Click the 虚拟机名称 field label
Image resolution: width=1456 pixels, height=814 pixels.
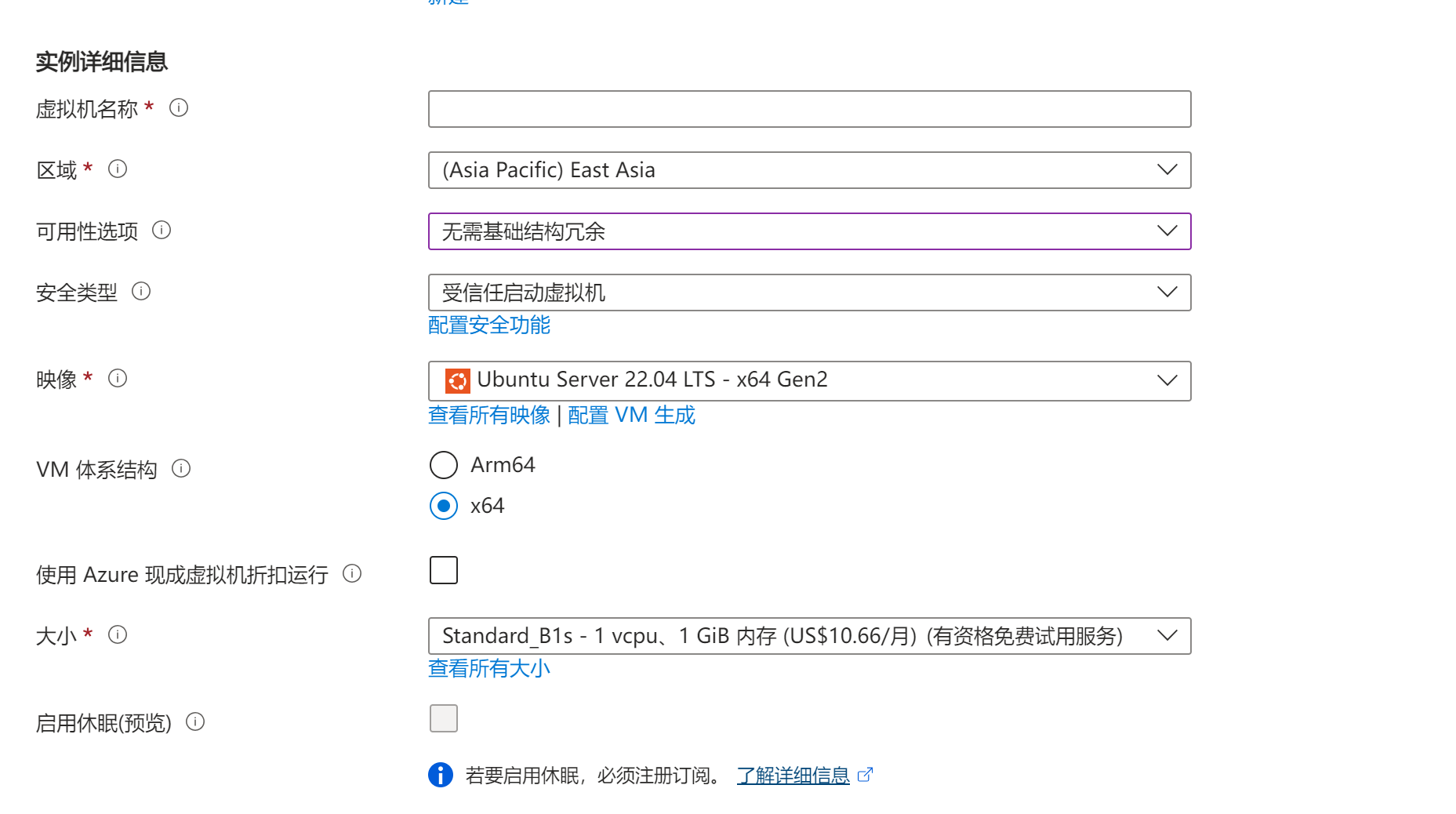[87, 109]
